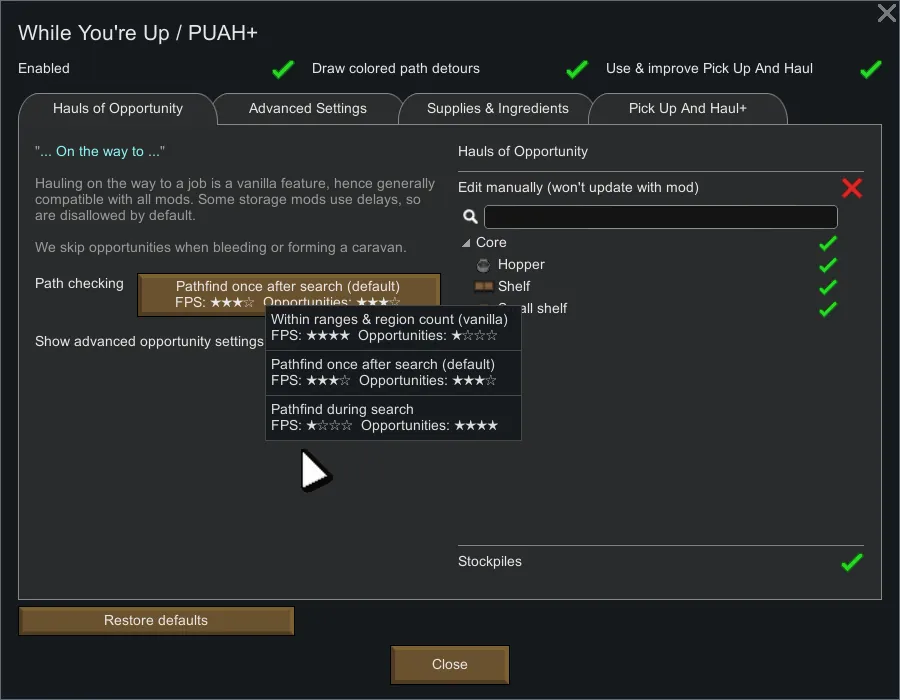Screen dimensions: 900x700
Task: Toggle the Shelf row checkmark
Action: 827,287
